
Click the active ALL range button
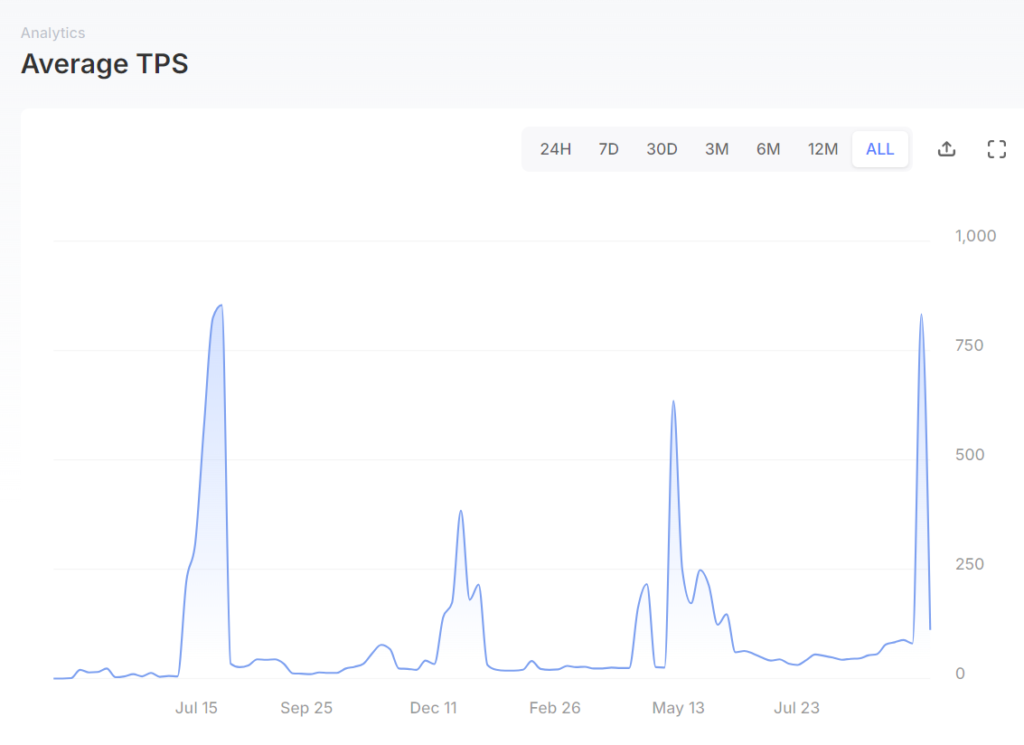(880, 149)
